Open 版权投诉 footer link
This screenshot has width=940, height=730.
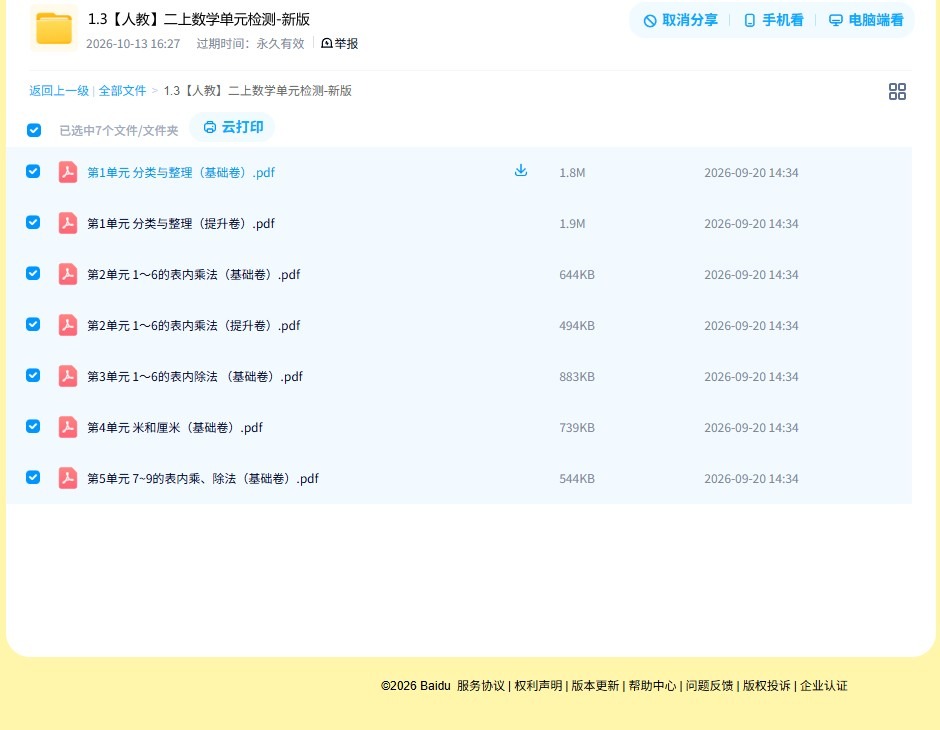coord(766,686)
